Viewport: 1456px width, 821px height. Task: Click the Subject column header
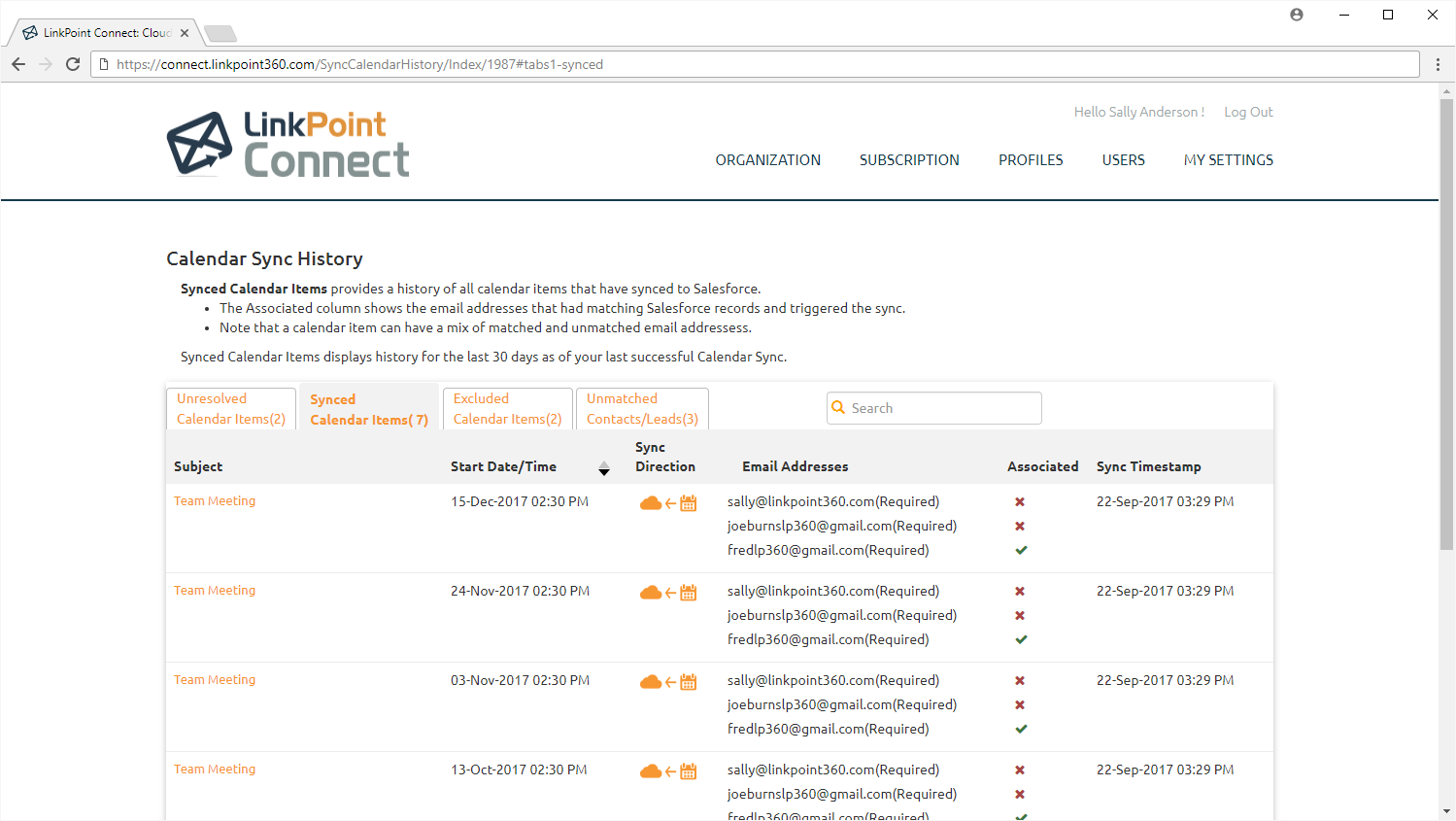[x=198, y=466]
